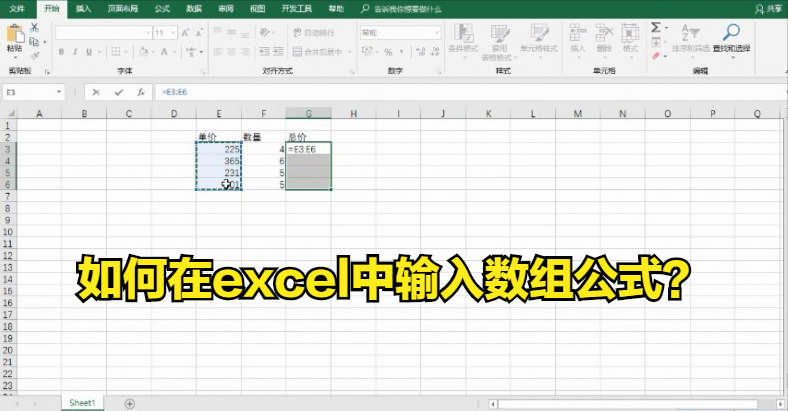Decrease font size with smaller A
788x411 pixels.
[x=199, y=33]
